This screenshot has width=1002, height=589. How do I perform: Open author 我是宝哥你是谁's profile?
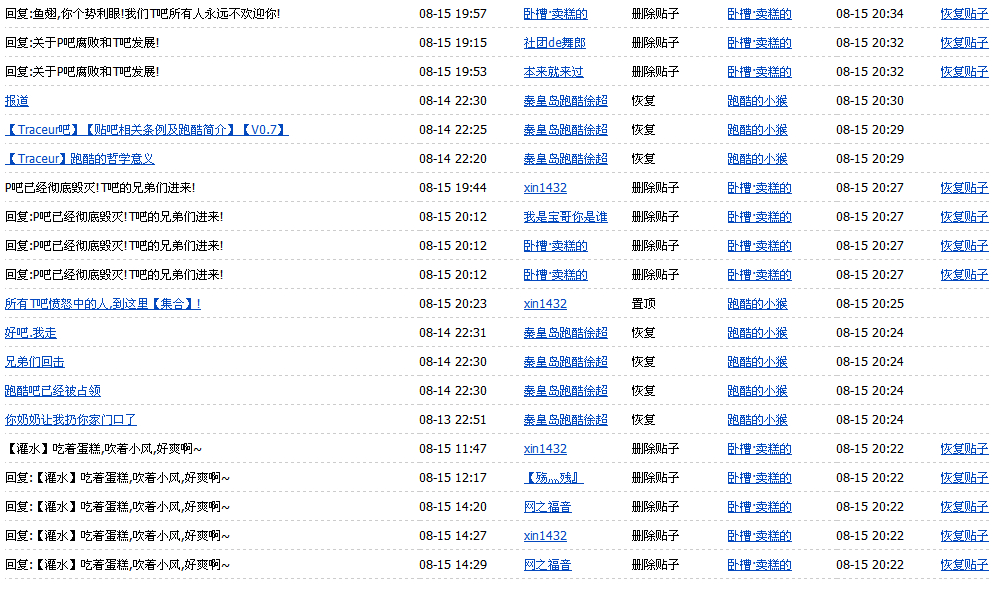(x=566, y=217)
